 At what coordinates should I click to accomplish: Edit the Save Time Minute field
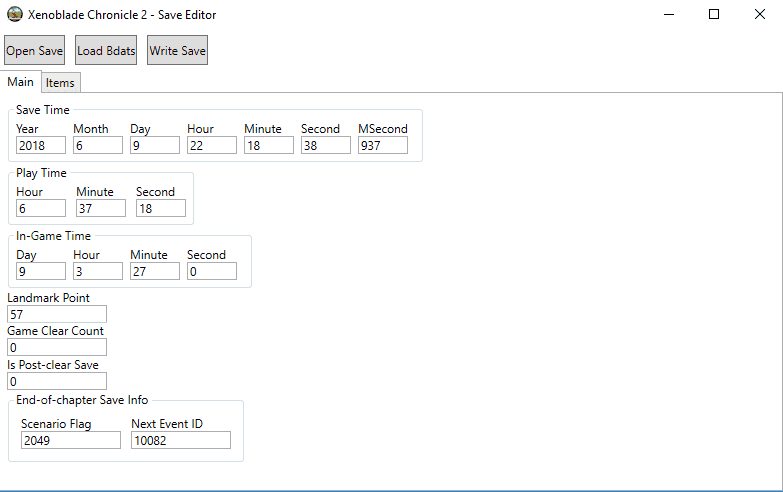[x=269, y=145]
